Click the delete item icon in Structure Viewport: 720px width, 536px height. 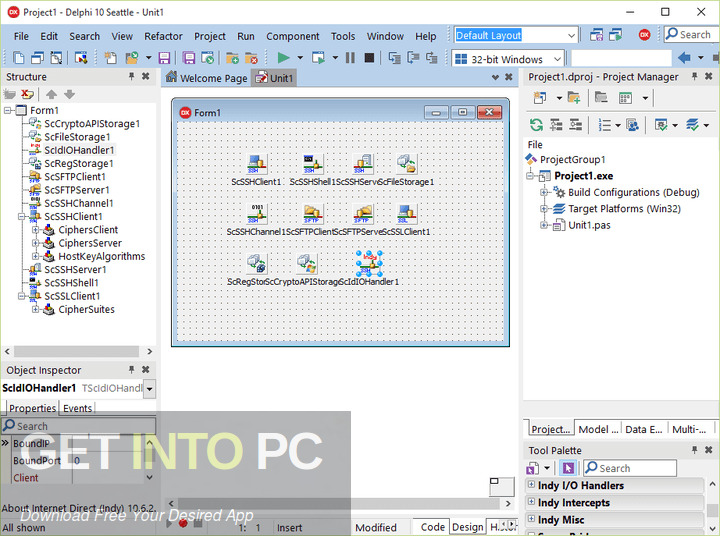28,94
